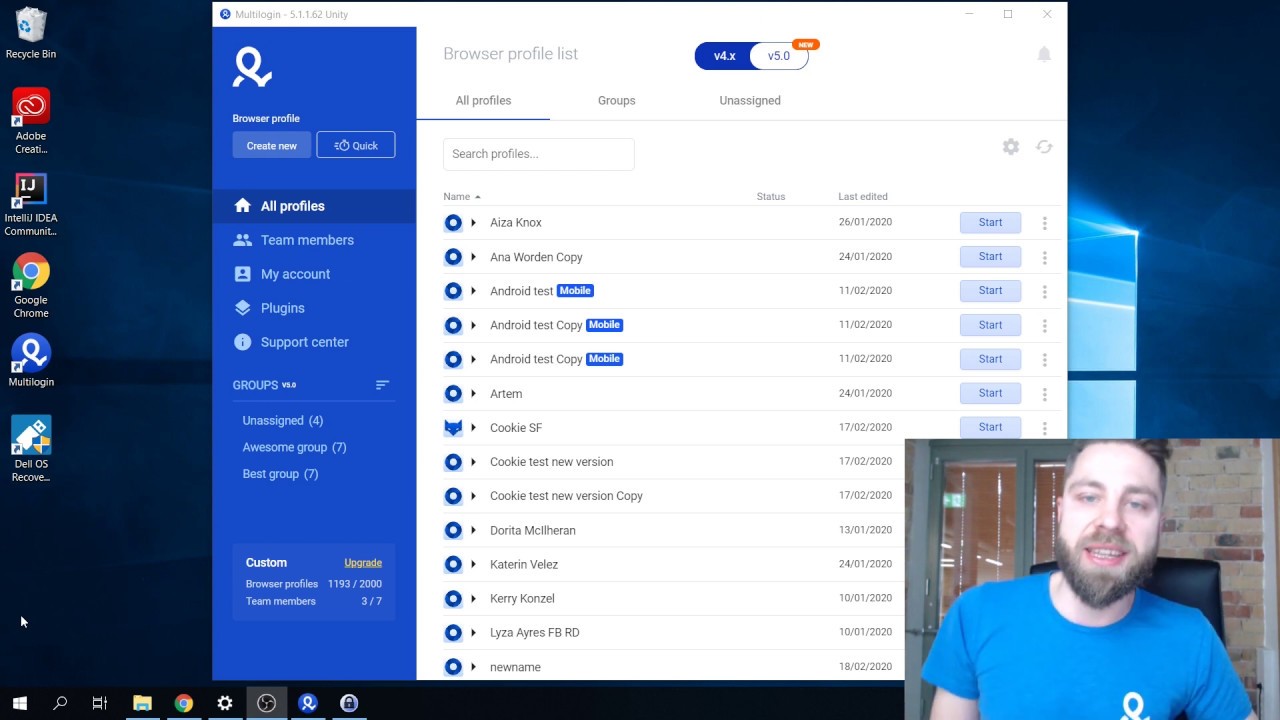Select Awesome group (7)

click(294, 447)
